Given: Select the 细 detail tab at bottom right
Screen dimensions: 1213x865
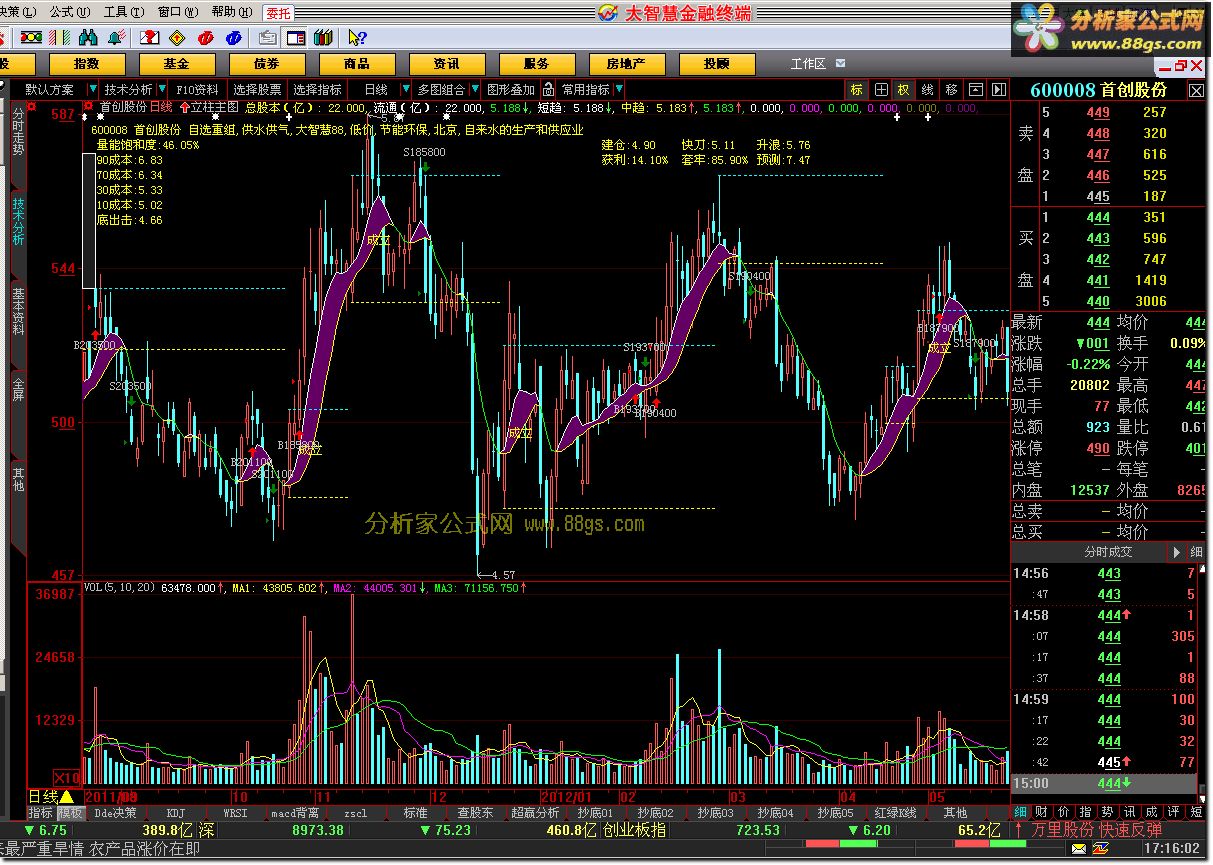Looking at the screenshot, I should (x=1021, y=812).
